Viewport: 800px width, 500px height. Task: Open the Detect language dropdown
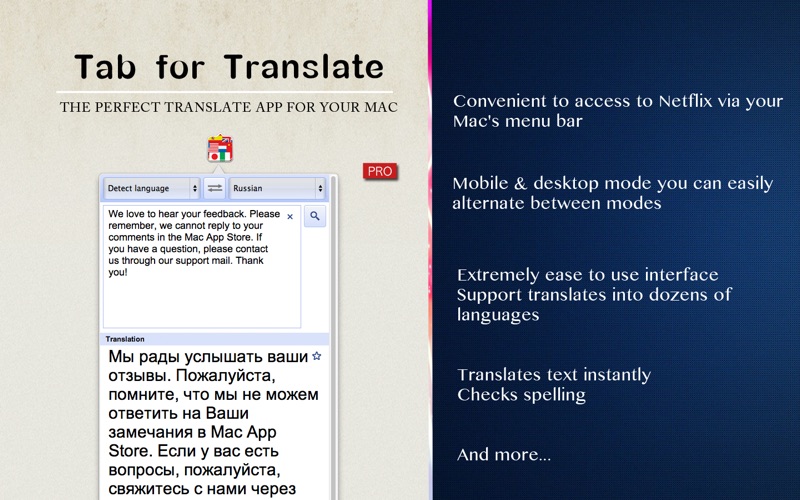tap(152, 188)
